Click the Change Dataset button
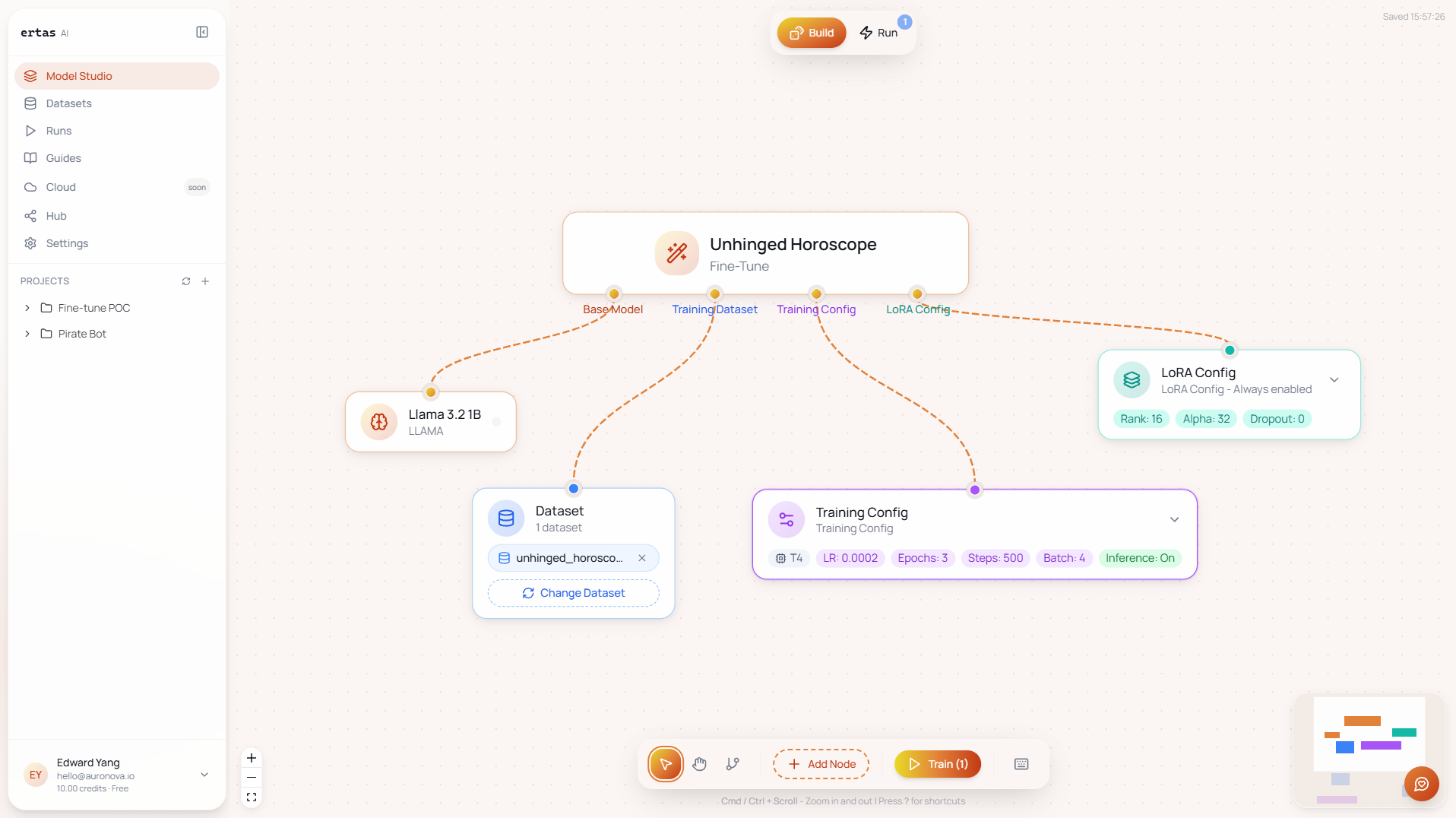 [x=574, y=593]
